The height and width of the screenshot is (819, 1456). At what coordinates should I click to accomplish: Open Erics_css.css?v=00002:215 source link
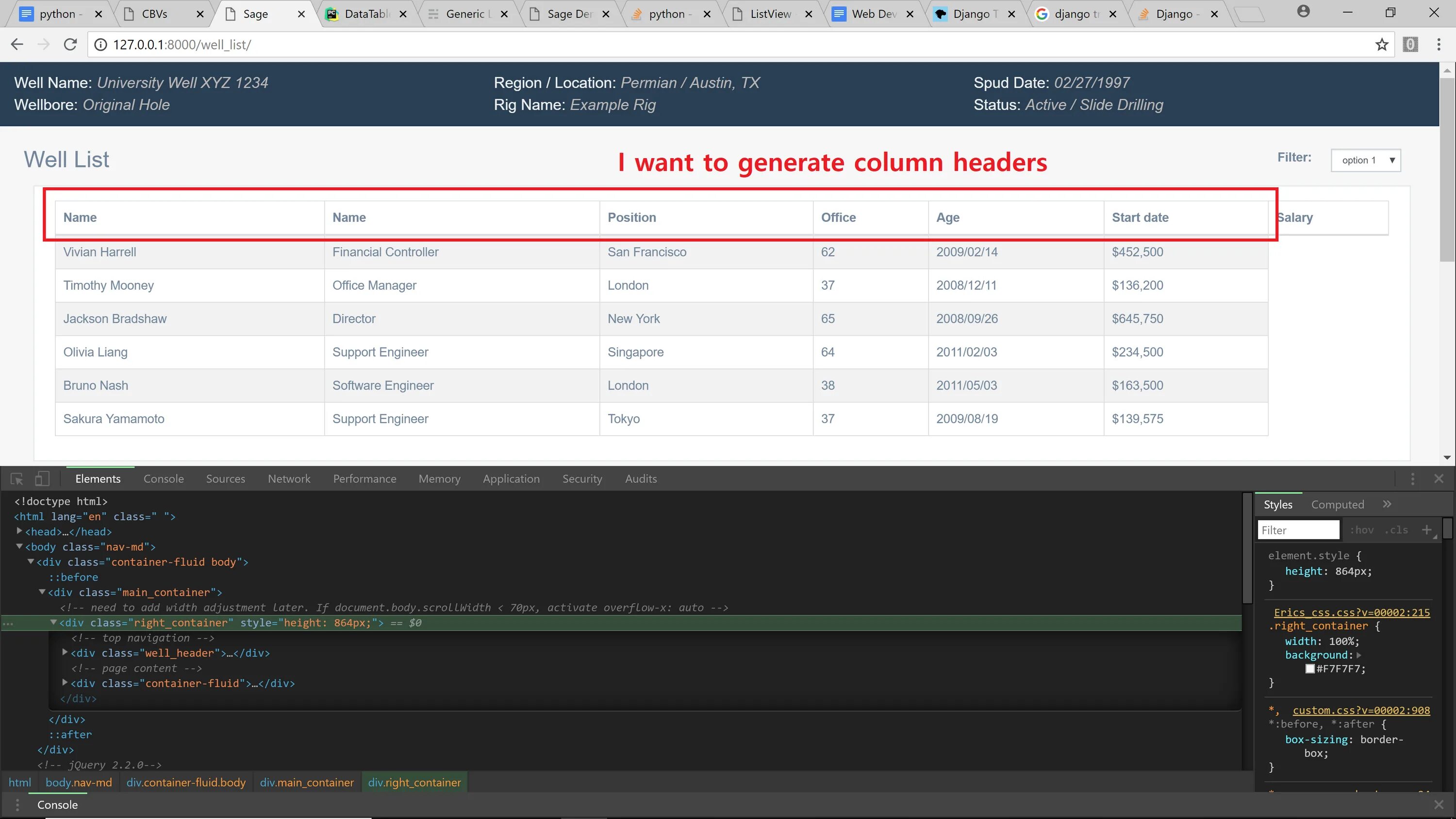click(x=1352, y=612)
